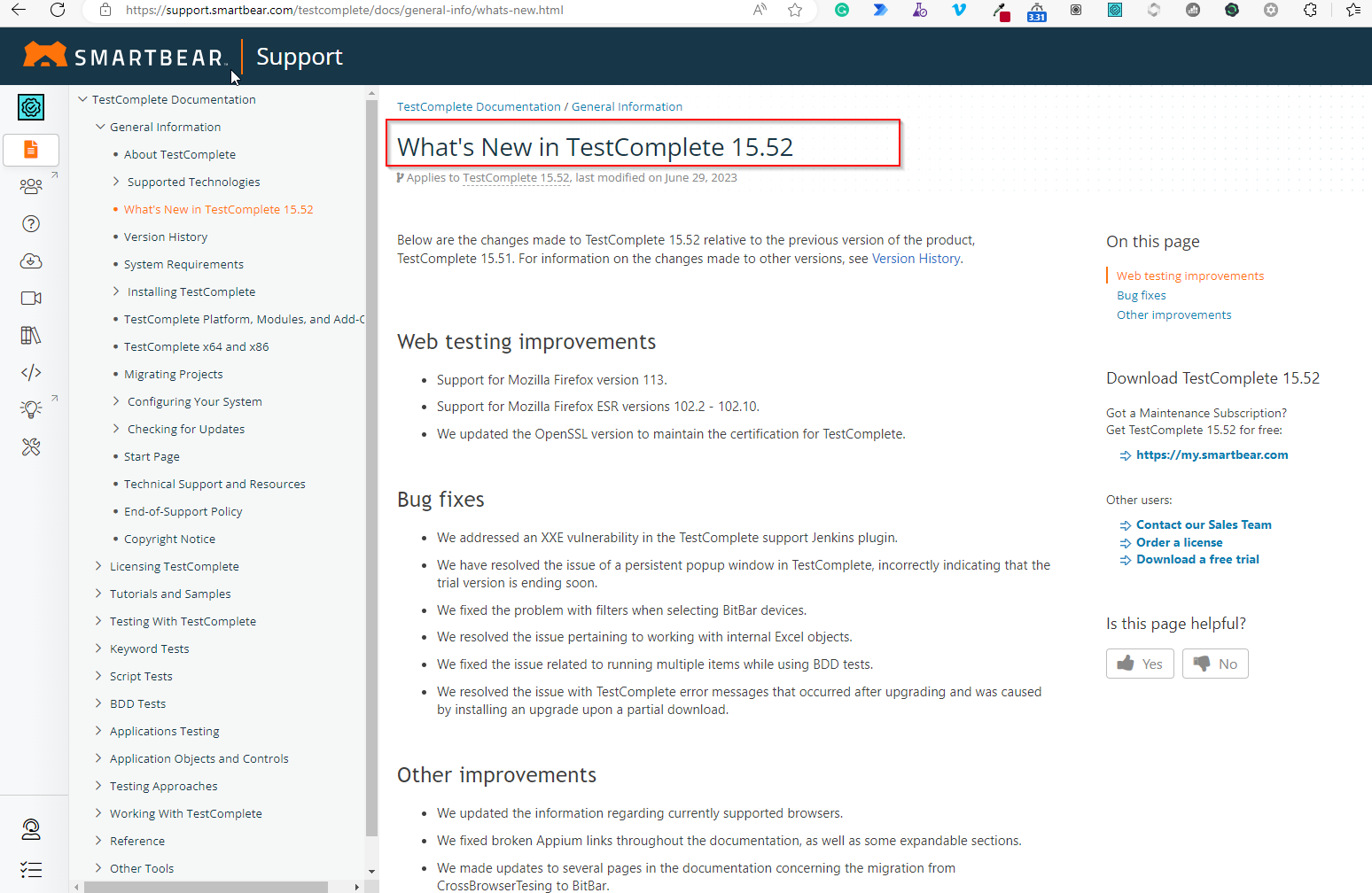Expand the Keyword Tests node
Image resolution: width=1372 pixels, height=893 pixels.
[x=98, y=648]
